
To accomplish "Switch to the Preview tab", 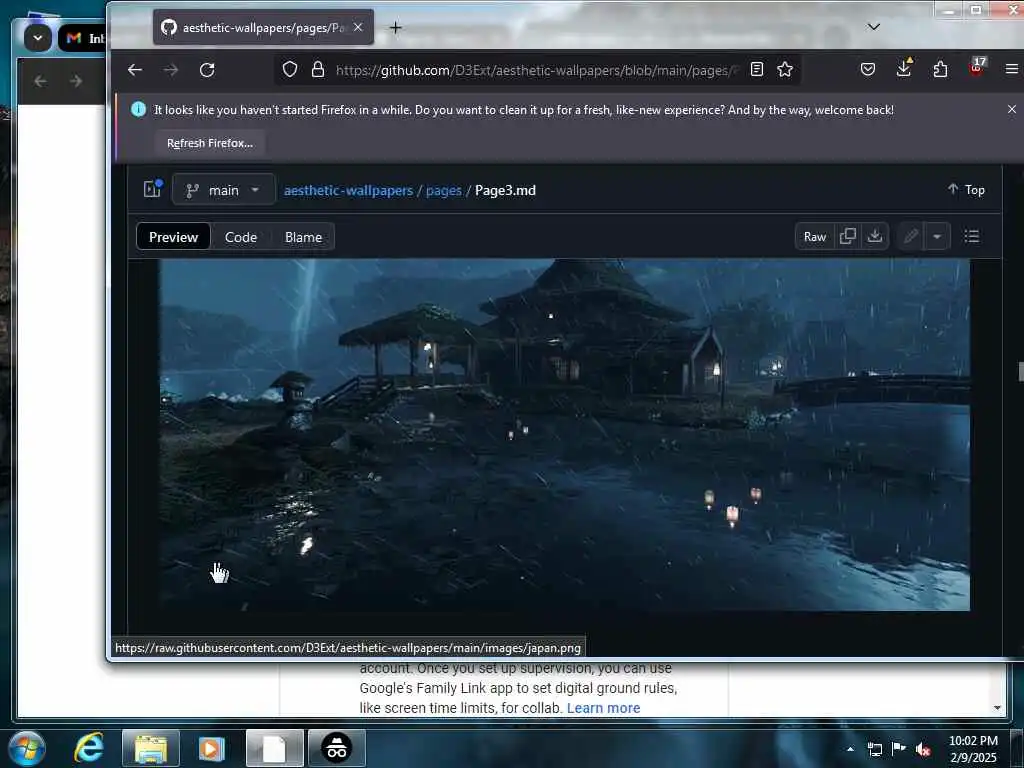I will tap(173, 237).
